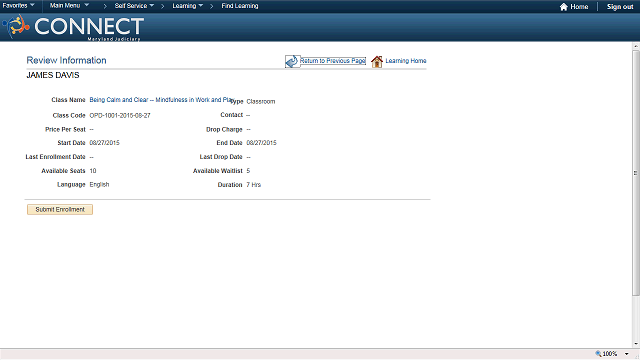Open the Learning Home link
The height and width of the screenshot is (360, 640).
pyautogui.click(x=406, y=61)
